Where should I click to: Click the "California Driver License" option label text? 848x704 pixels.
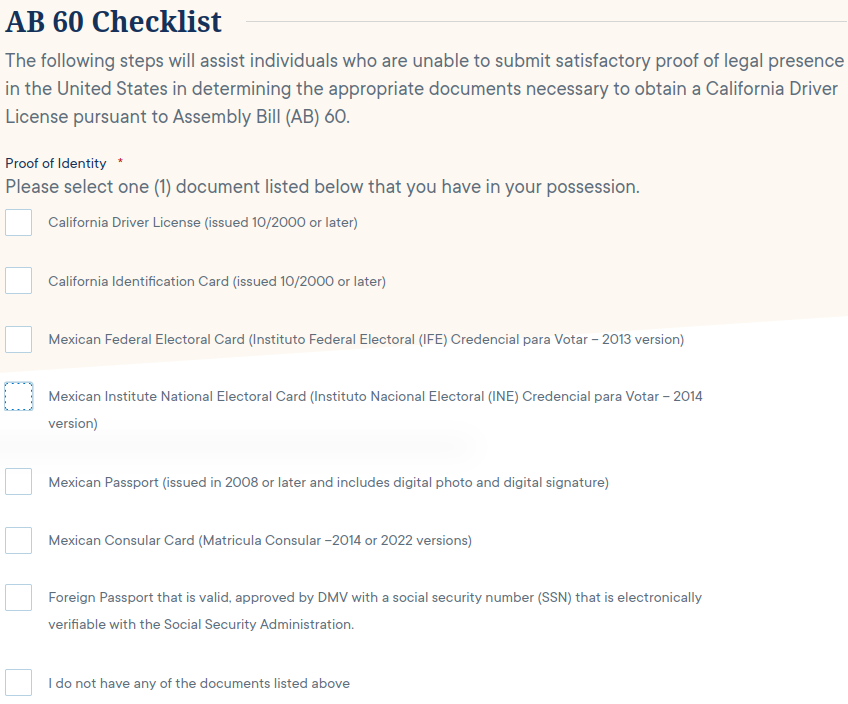point(203,222)
